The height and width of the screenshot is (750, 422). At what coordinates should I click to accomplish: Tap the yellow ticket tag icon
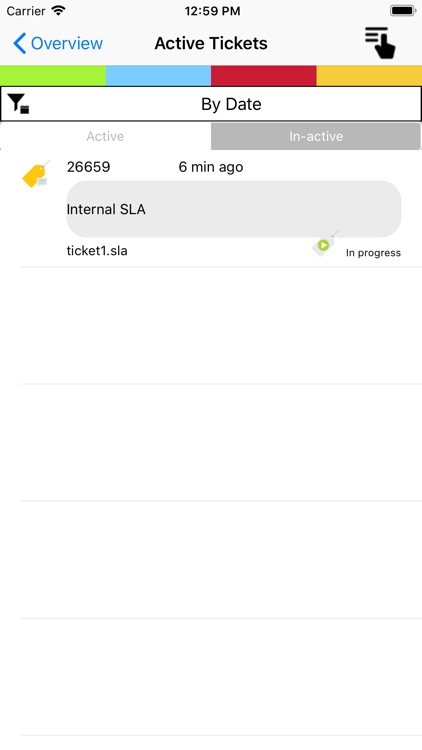(36, 174)
